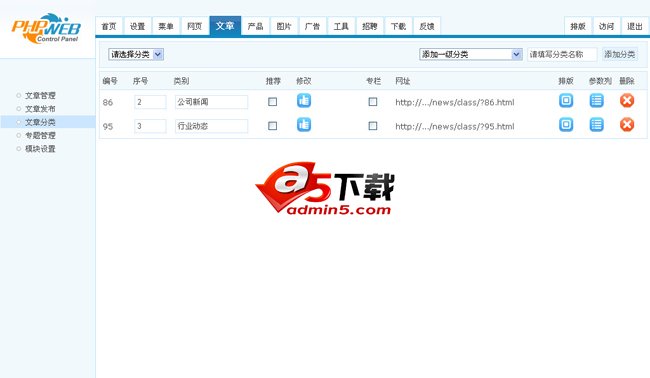Click the 网址 column header
The image size is (650, 378).
[403, 81]
